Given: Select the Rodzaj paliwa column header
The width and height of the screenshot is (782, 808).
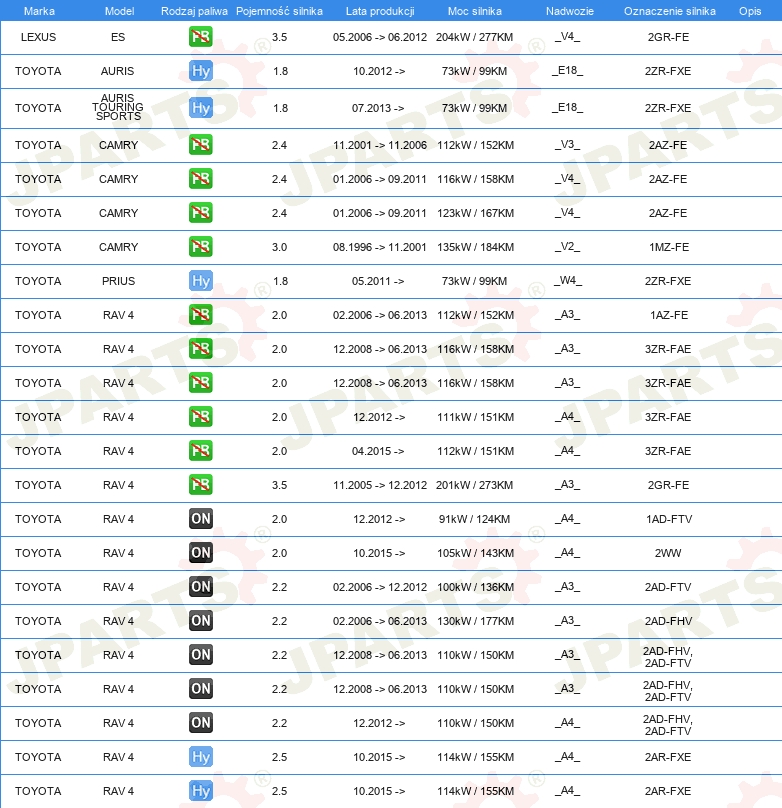Looking at the screenshot, I should click(x=194, y=11).
